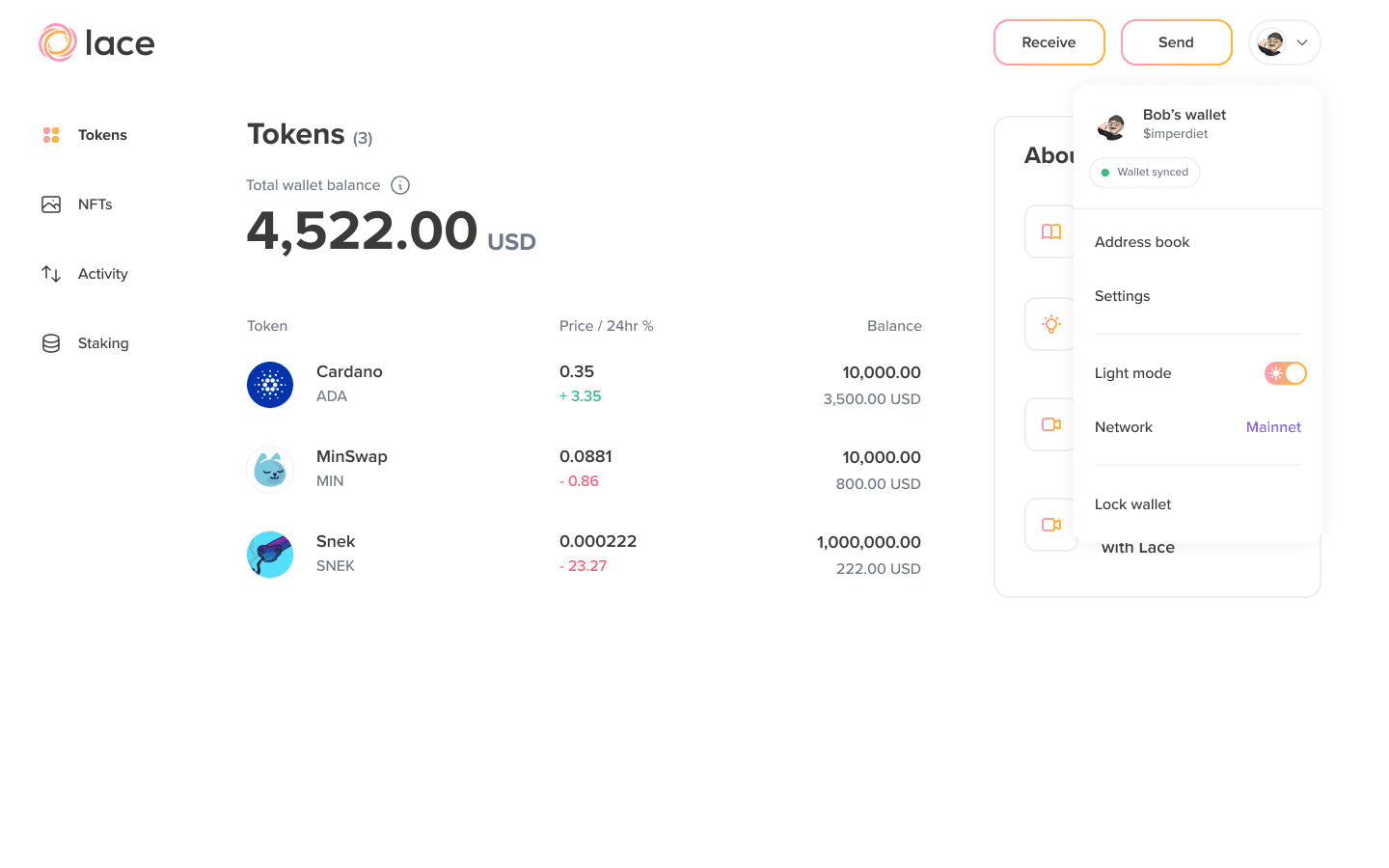Open Tokens via its grid icon

[x=51, y=135]
